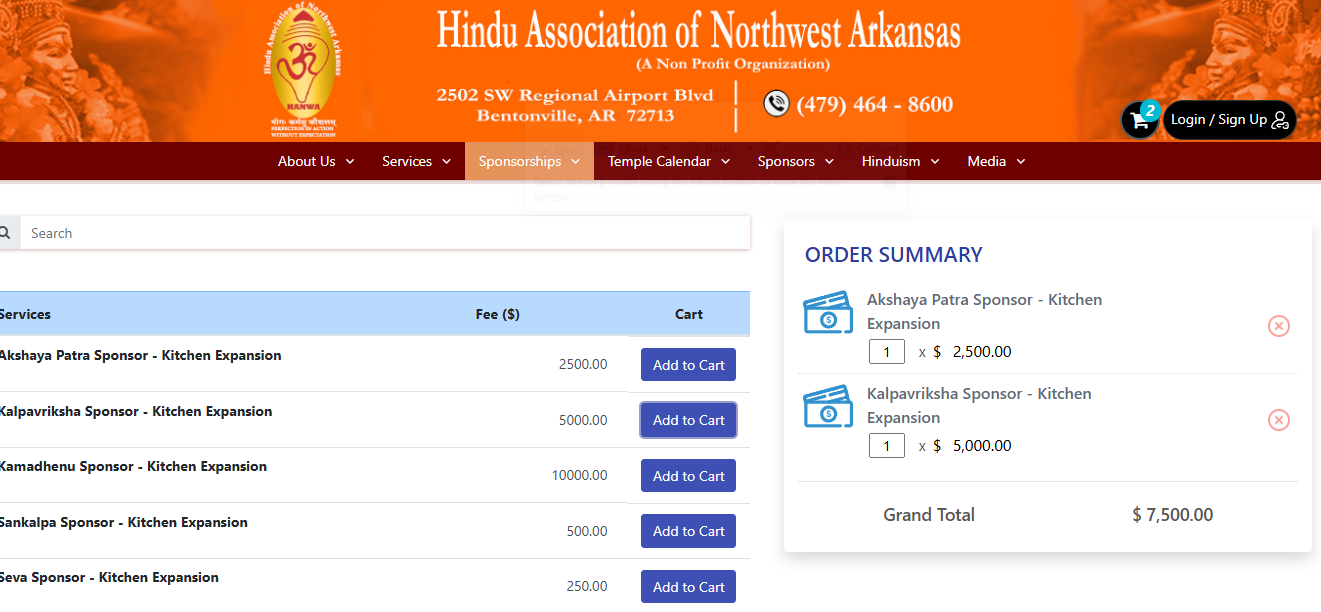Viewport: 1321px width, 612px height.
Task: Click the Services column header
Action: click(x=25, y=314)
